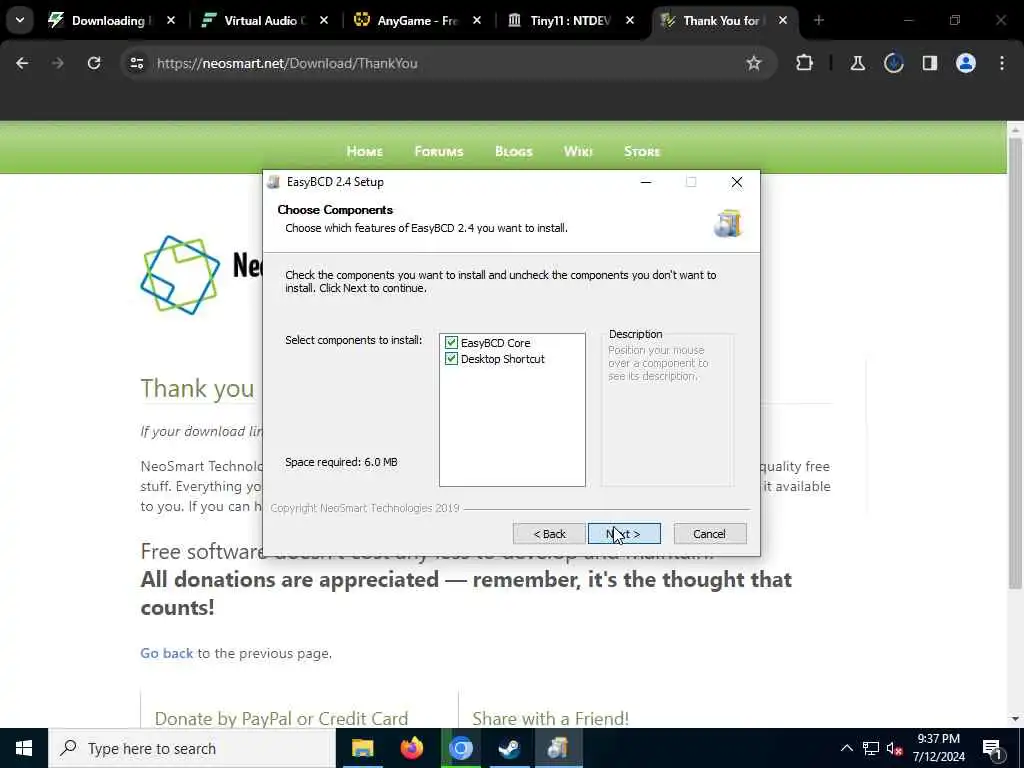Image resolution: width=1024 pixels, height=768 pixels.
Task: Open Store in the NeoSmart navigation
Action: [642, 152]
